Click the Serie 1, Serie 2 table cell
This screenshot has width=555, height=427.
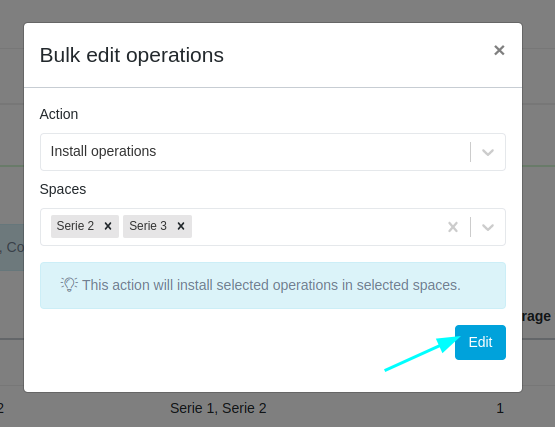(x=218, y=408)
